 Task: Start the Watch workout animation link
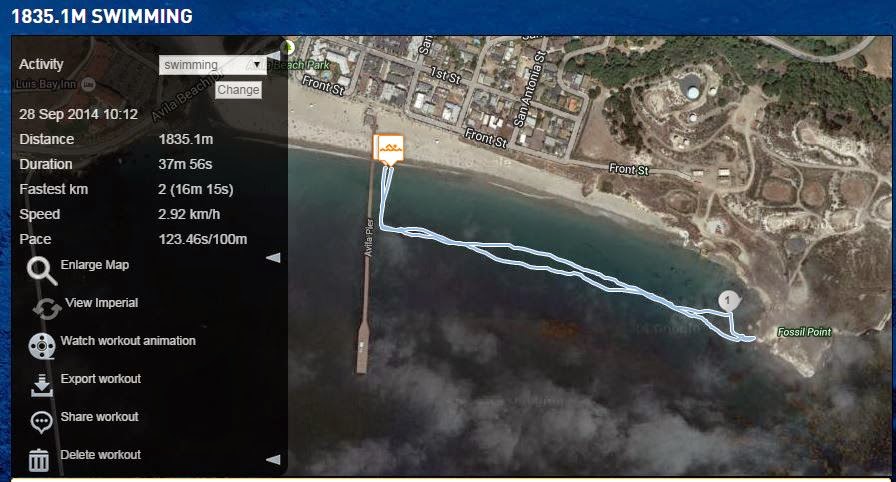128,340
